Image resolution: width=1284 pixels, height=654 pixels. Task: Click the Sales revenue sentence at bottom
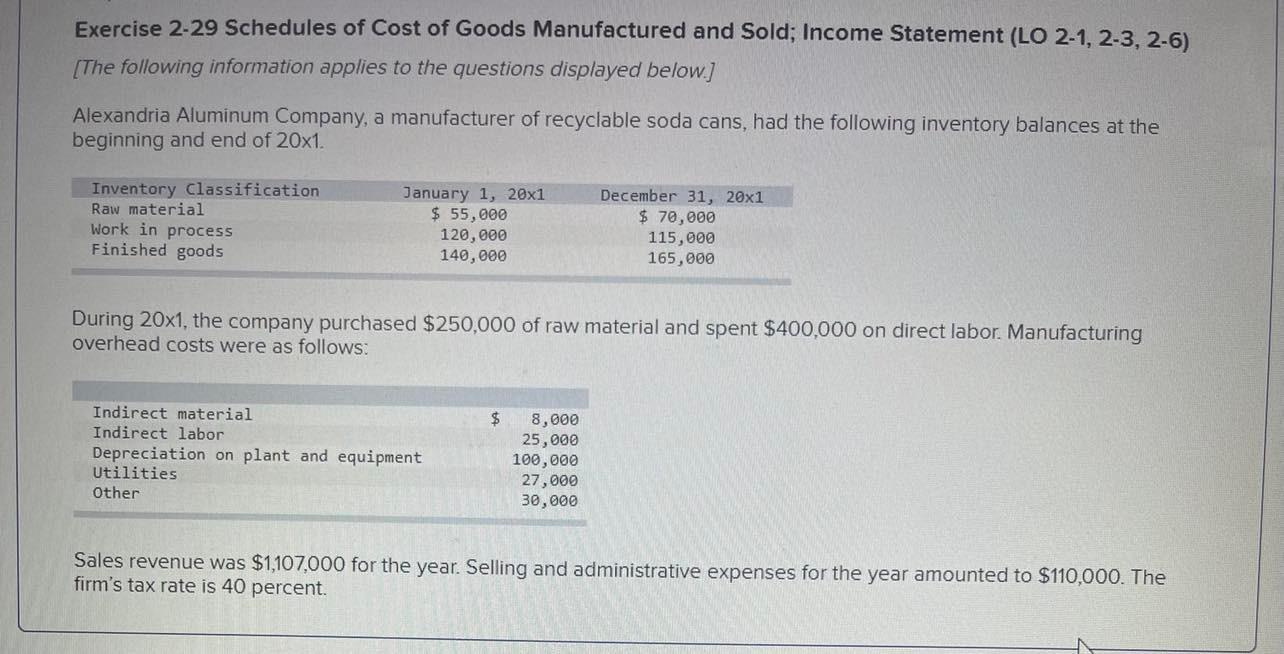tap(618, 576)
